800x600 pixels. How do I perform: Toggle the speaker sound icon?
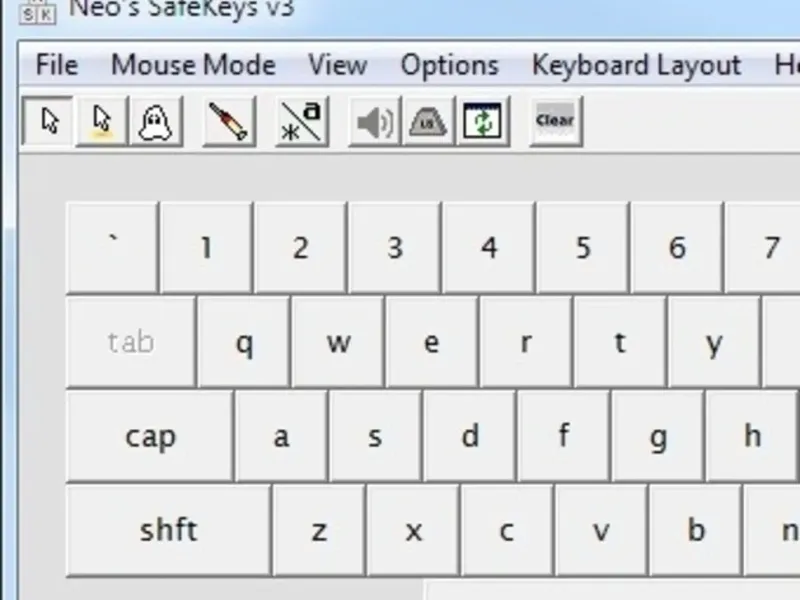tap(375, 122)
